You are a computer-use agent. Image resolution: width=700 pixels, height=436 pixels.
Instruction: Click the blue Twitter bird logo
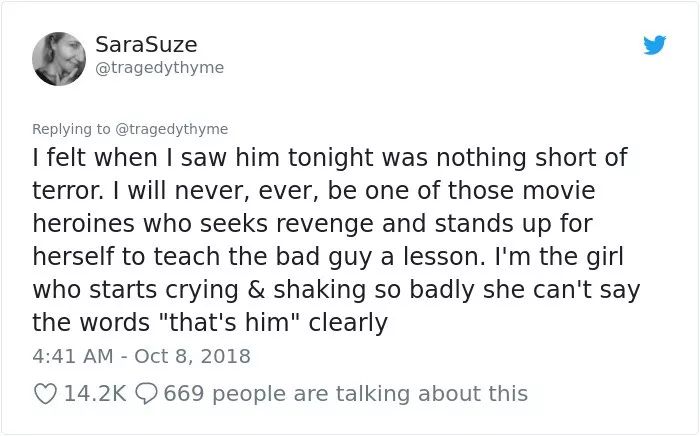654,45
